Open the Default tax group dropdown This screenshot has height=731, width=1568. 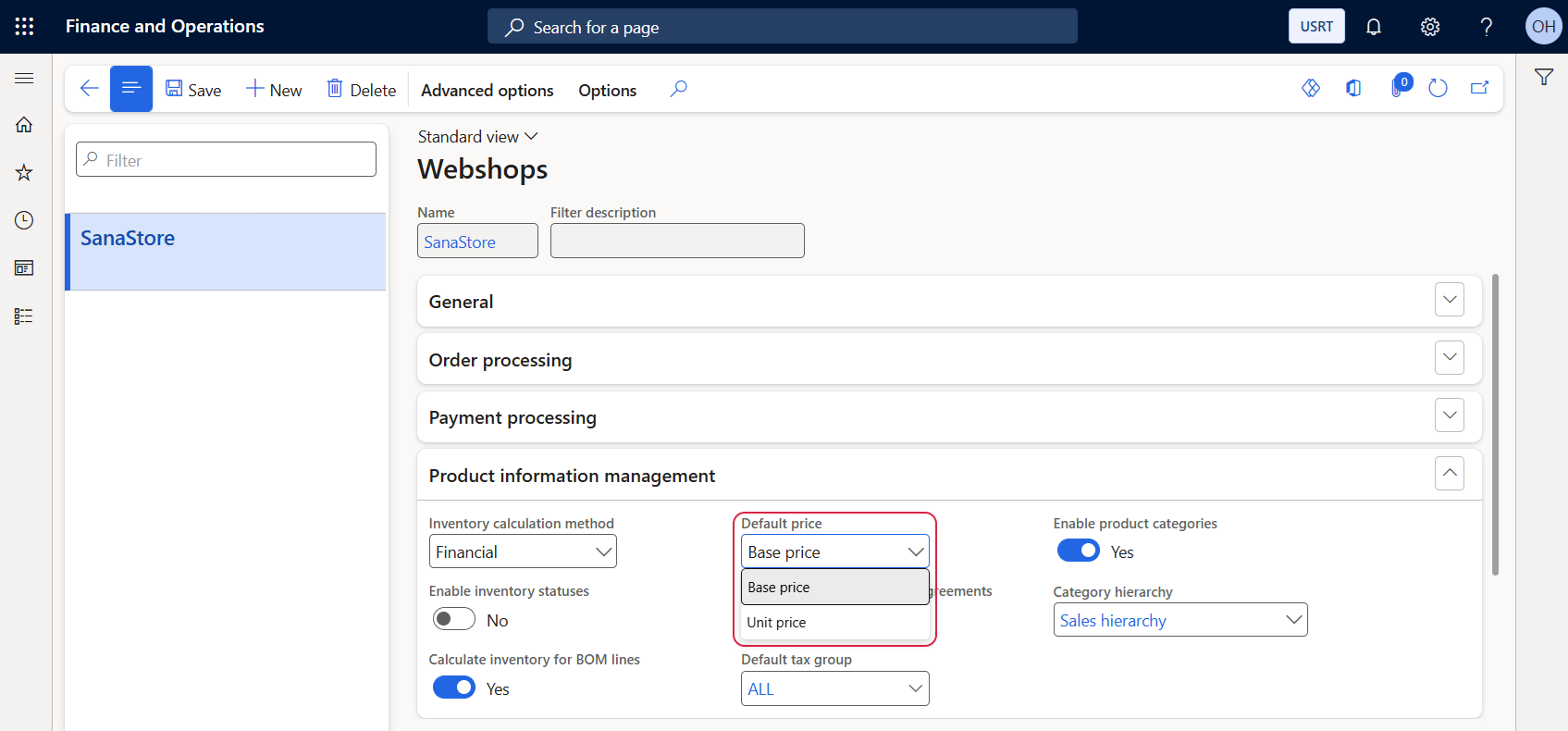pos(835,688)
